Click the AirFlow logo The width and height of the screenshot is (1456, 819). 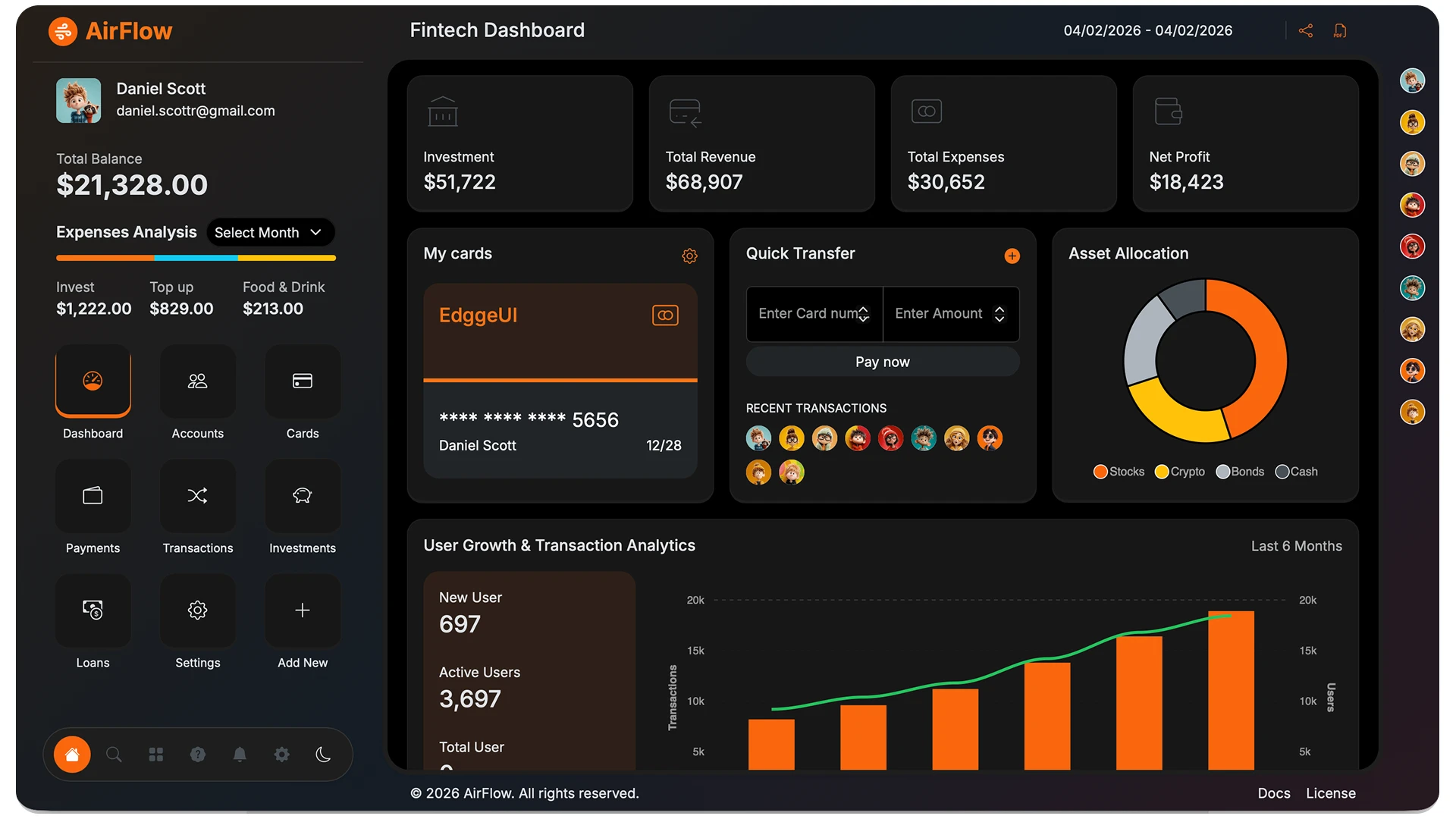click(111, 31)
